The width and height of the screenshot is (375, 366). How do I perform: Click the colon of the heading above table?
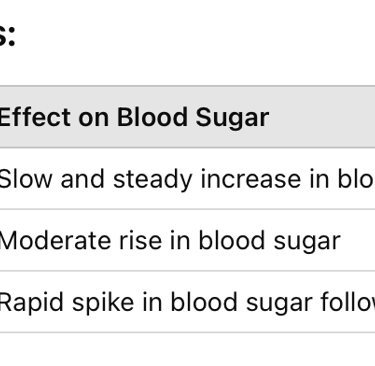coord(11,36)
